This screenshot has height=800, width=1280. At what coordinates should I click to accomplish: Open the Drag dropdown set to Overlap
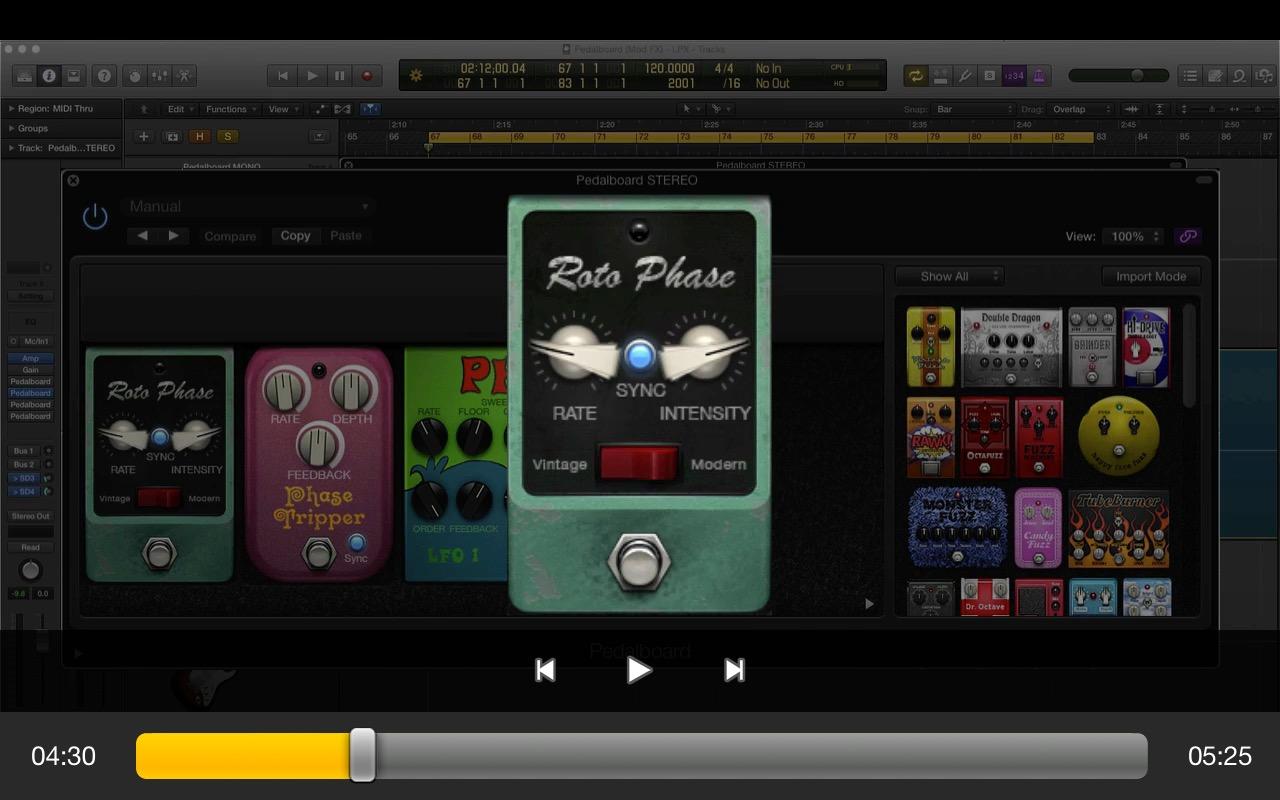click(1080, 109)
